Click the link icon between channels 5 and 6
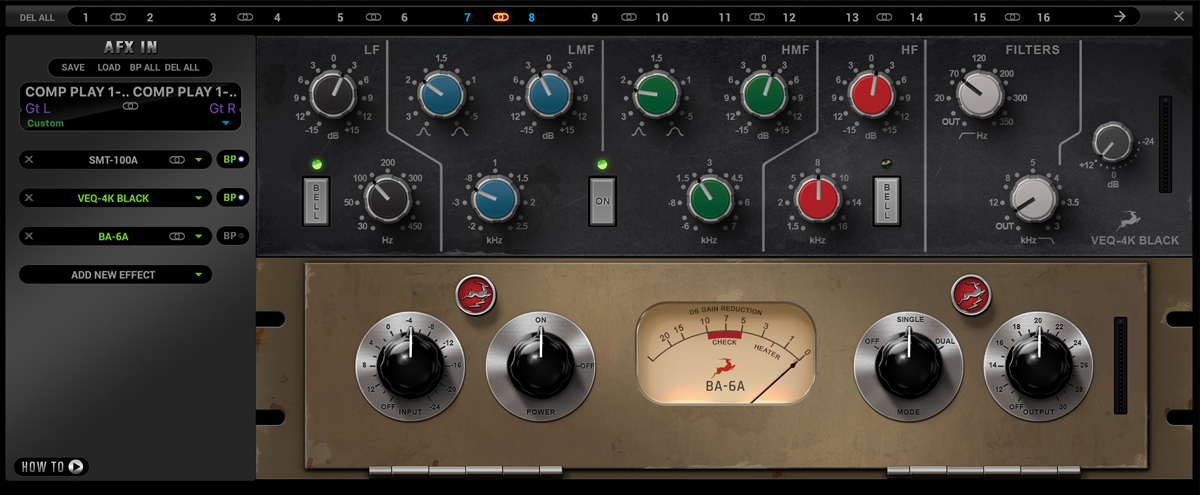 point(373,17)
